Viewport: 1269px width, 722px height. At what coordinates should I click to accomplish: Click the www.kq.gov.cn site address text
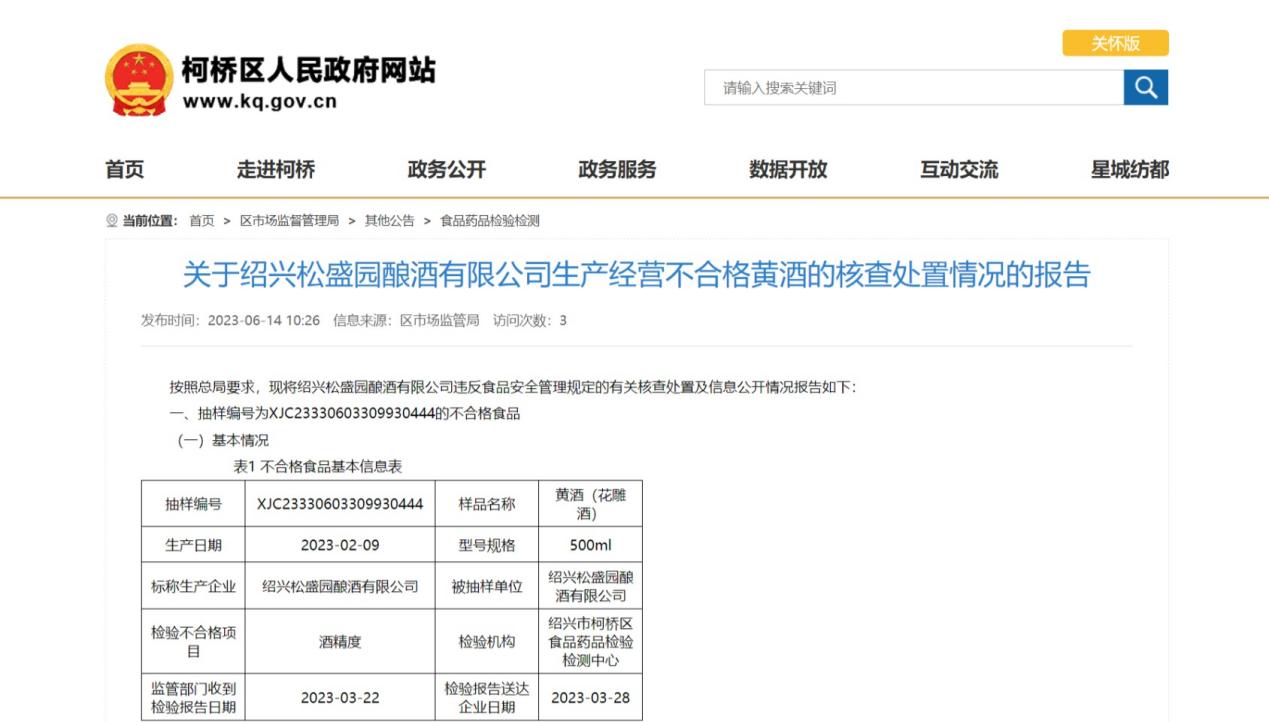(x=260, y=101)
